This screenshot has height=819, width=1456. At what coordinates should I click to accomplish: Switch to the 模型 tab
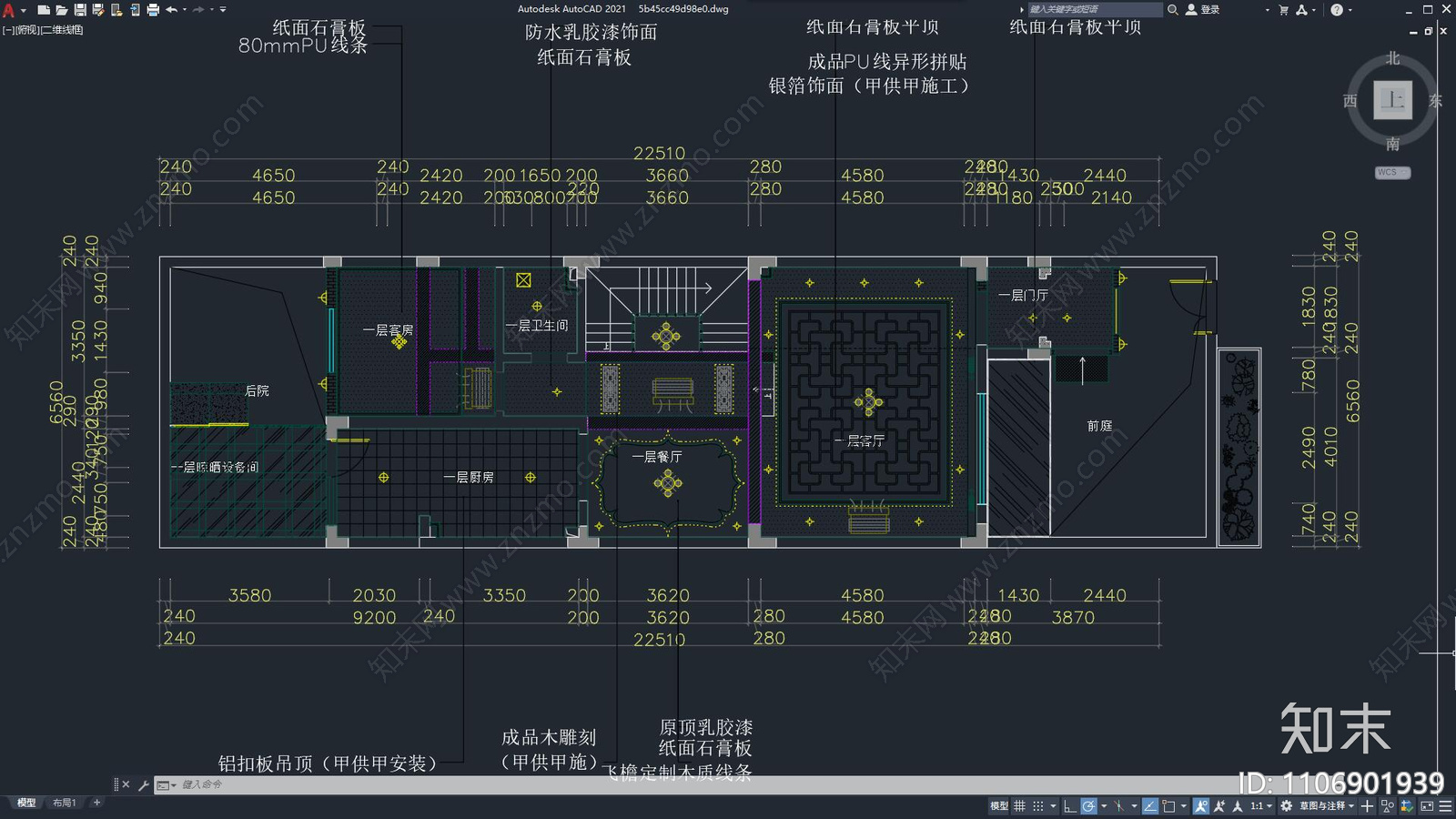[x=25, y=803]
